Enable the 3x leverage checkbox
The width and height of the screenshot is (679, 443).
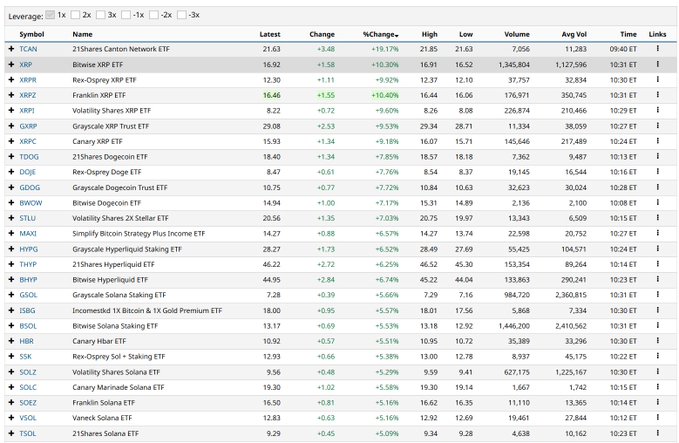click(100, 15)
